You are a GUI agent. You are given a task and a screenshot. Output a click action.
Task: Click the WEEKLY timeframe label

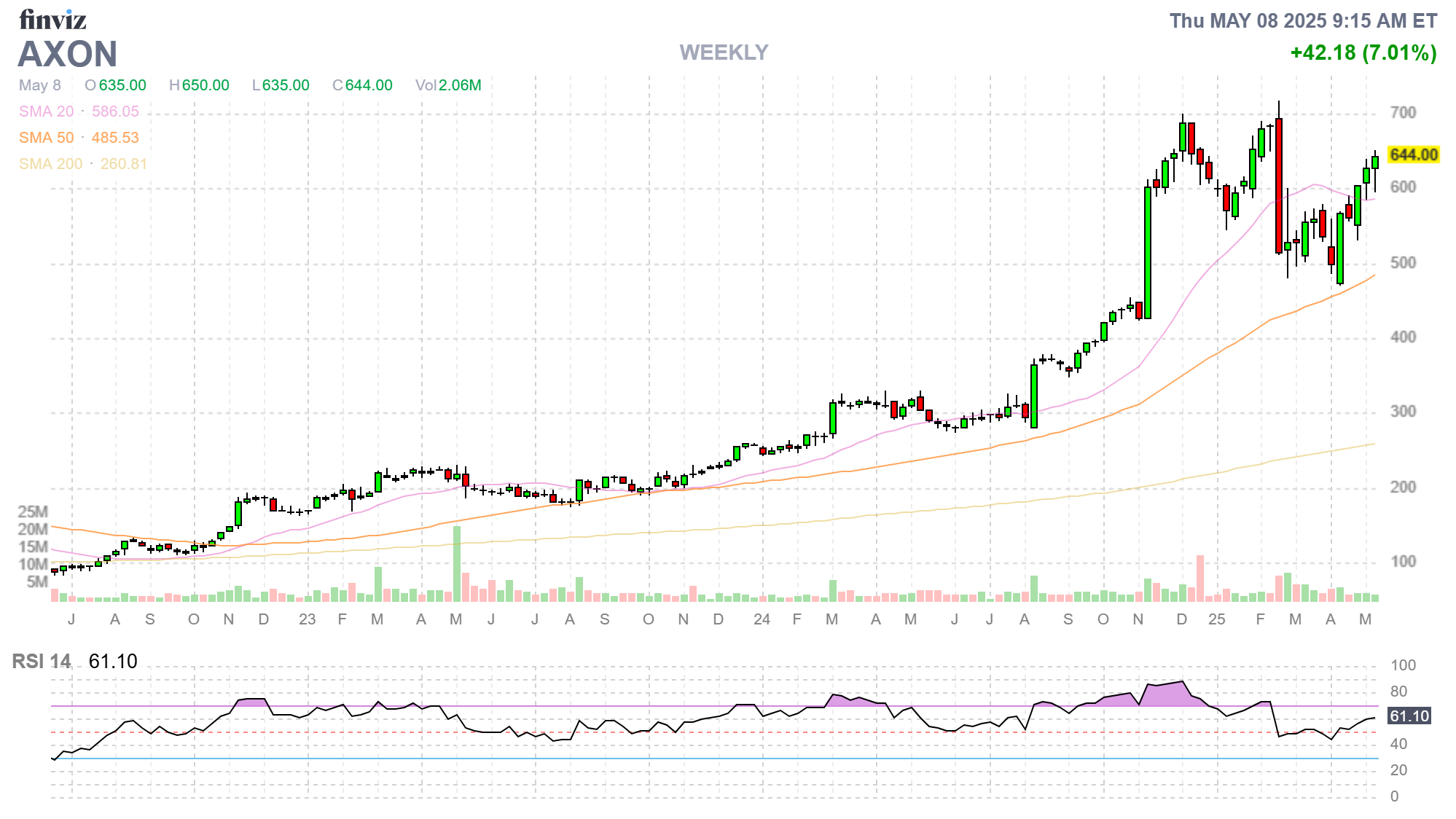click(x=724, y=52)
